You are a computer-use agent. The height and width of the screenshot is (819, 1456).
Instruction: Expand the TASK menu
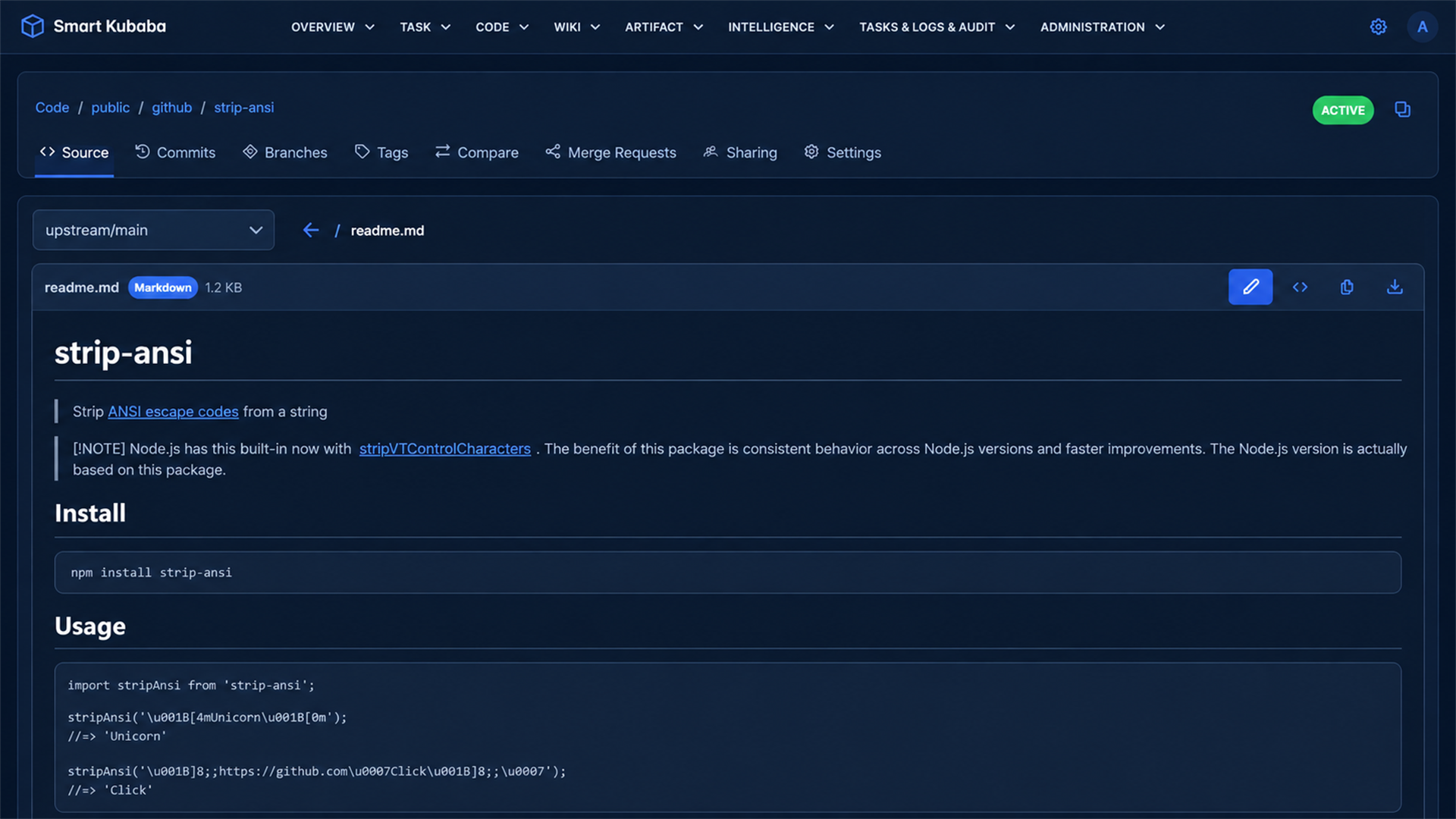coord(425,27)
